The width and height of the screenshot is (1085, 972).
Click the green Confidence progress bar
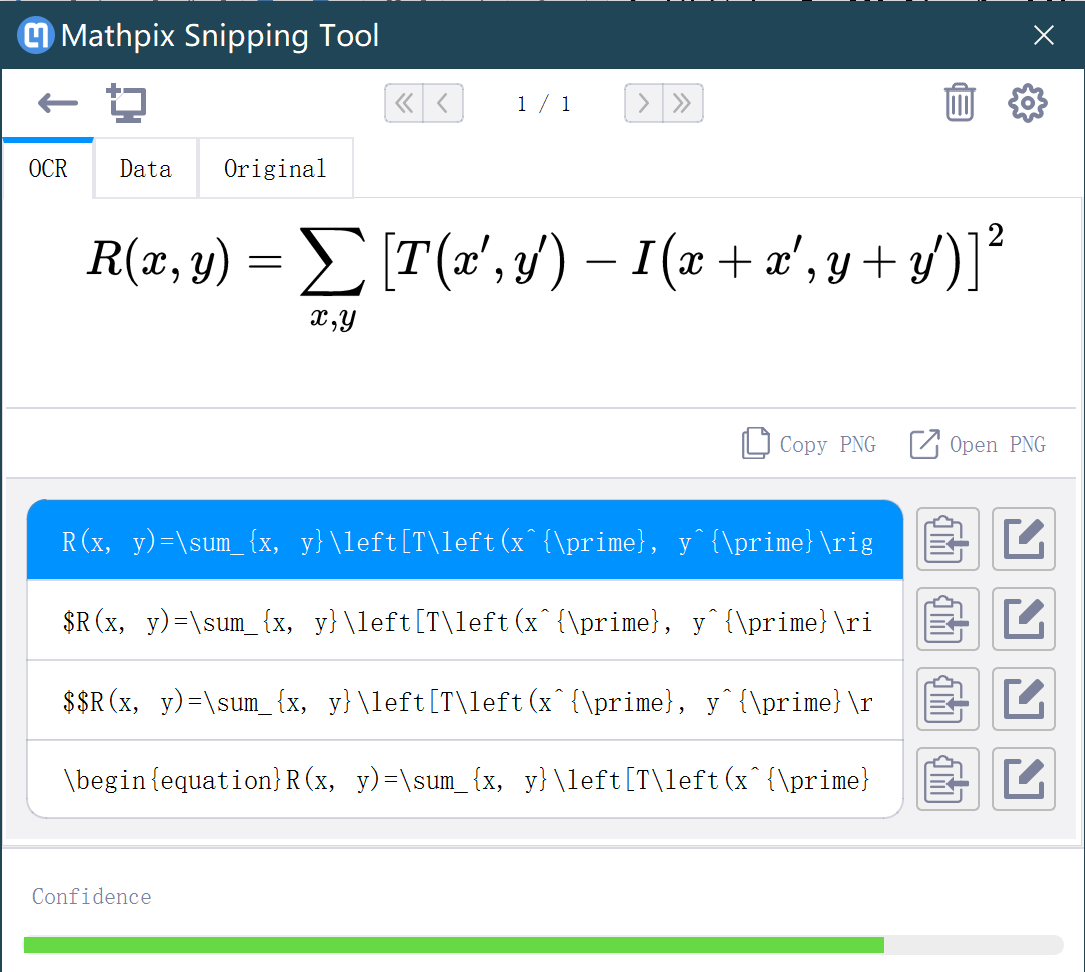(456, 944)
